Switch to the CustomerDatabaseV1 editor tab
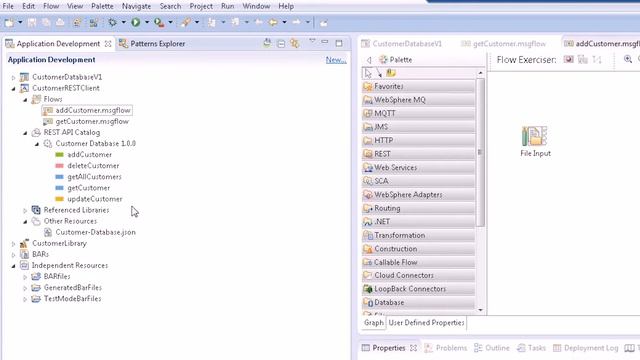 (402, 44)
